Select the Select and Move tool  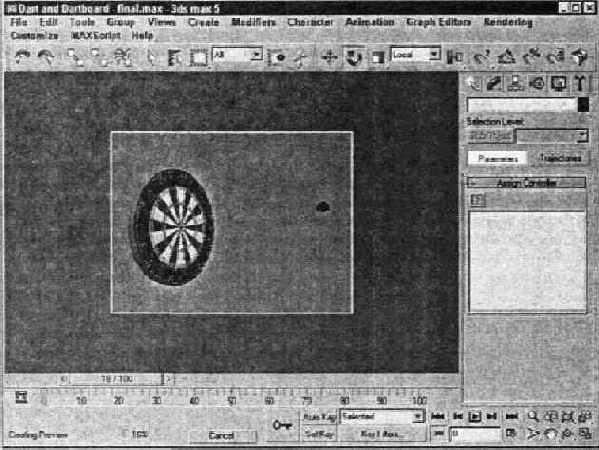pos(329,57)
